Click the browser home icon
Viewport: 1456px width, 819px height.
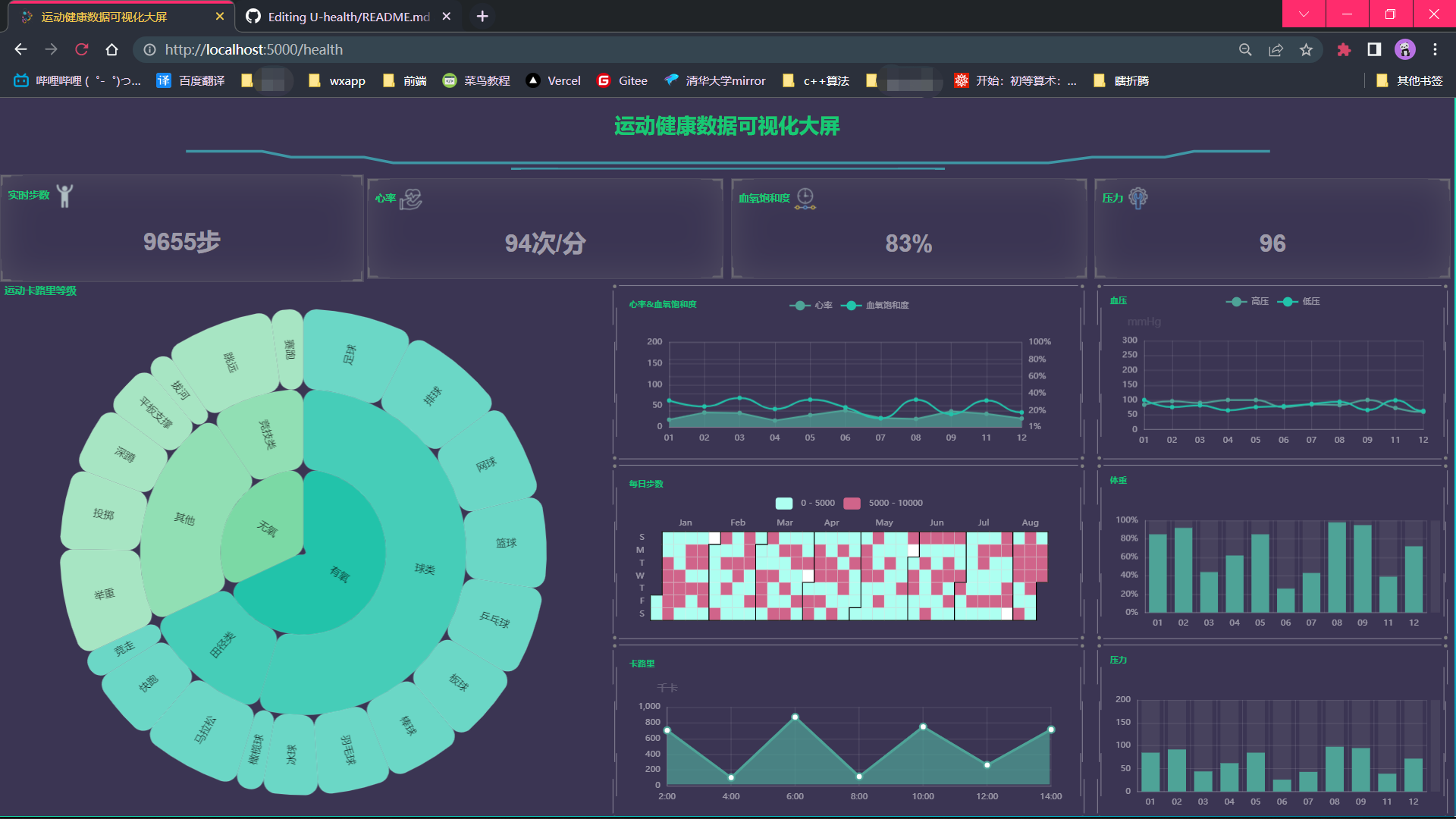112,49
